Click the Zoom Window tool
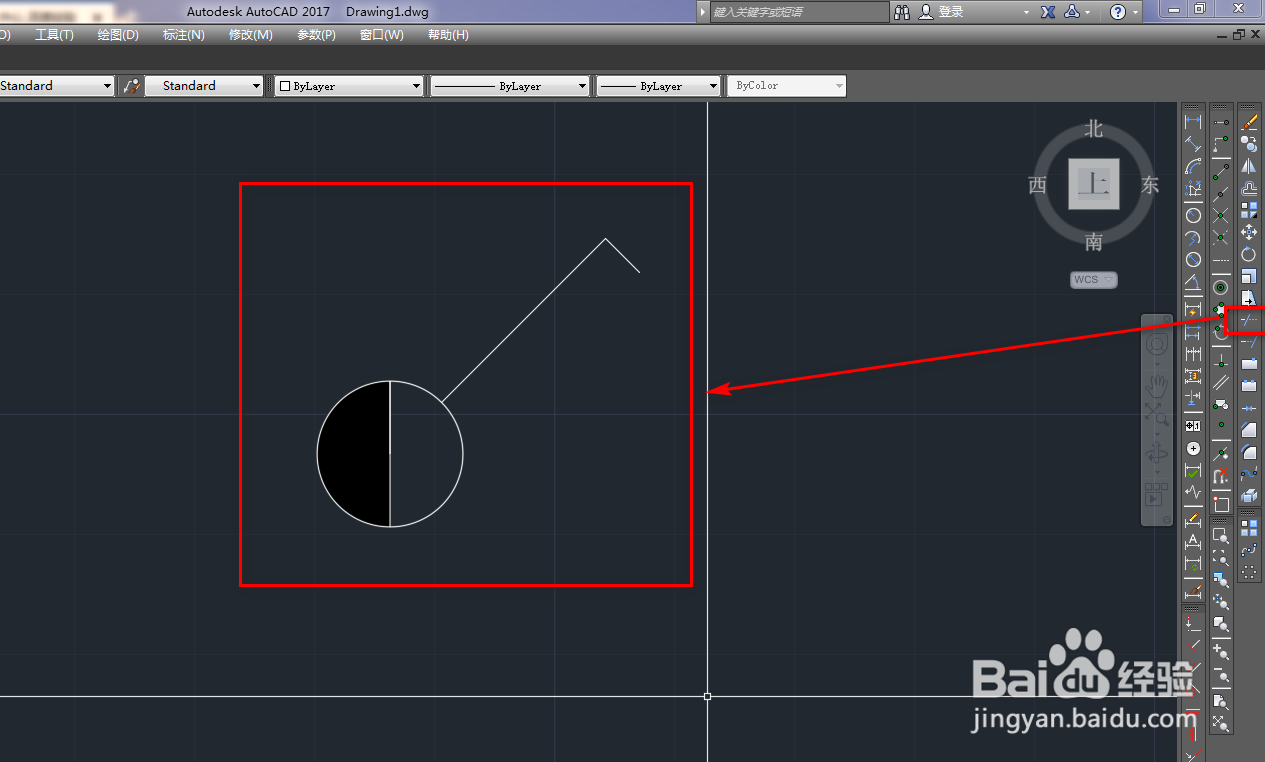 pyautogui.click(x=1221, y=536)
